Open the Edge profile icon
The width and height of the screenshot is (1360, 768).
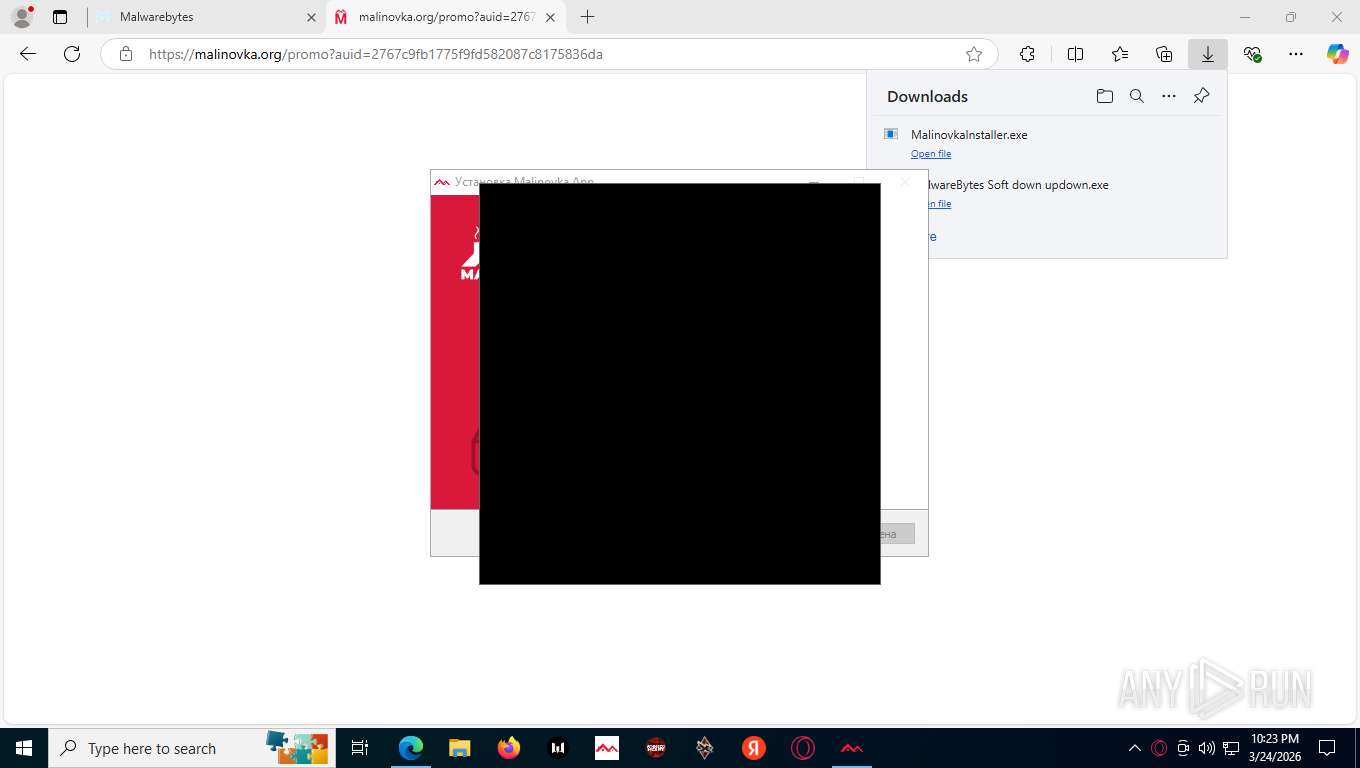pos(21,17)
